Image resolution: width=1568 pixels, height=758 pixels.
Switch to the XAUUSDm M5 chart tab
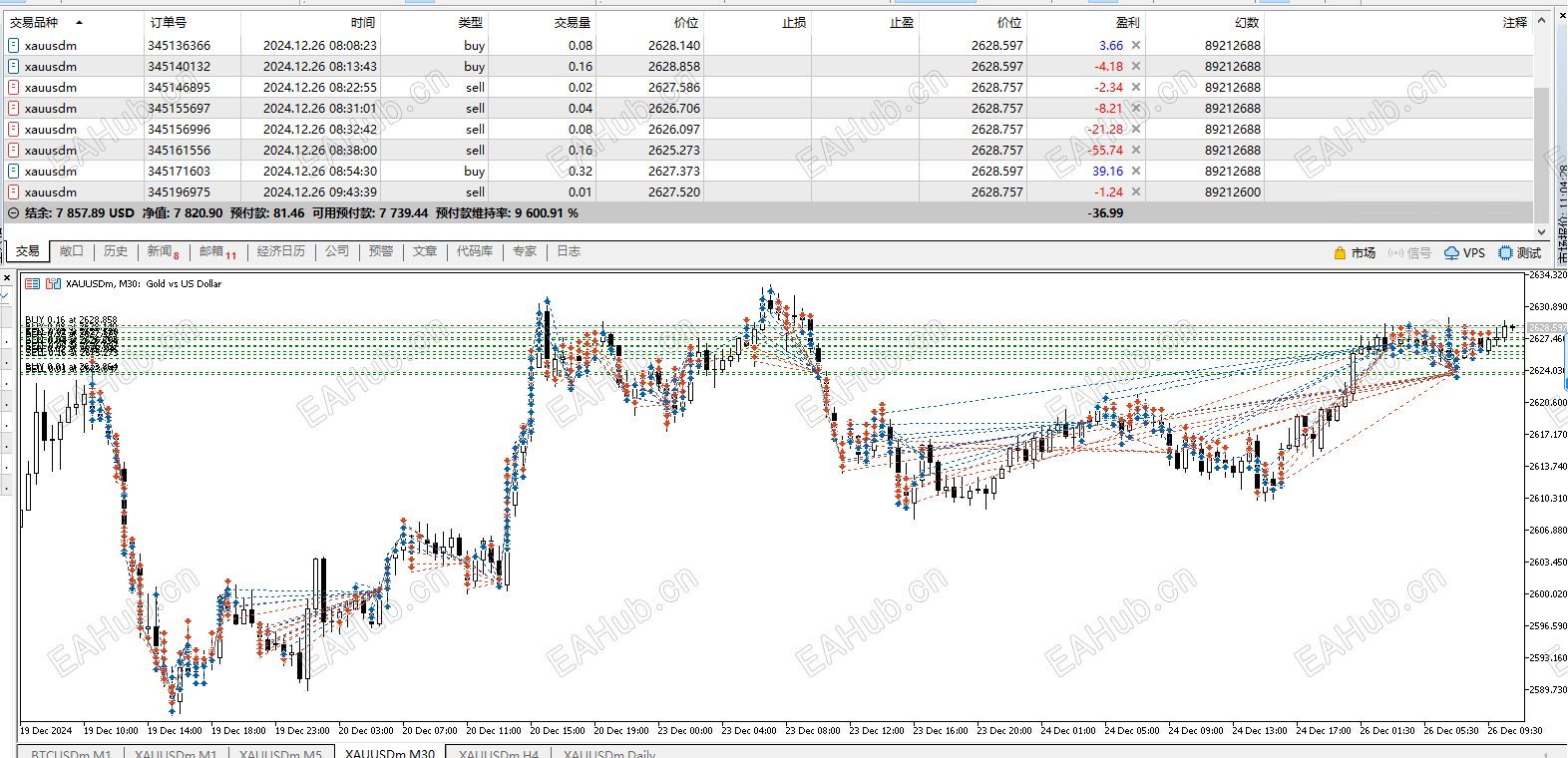pos(280,753)
